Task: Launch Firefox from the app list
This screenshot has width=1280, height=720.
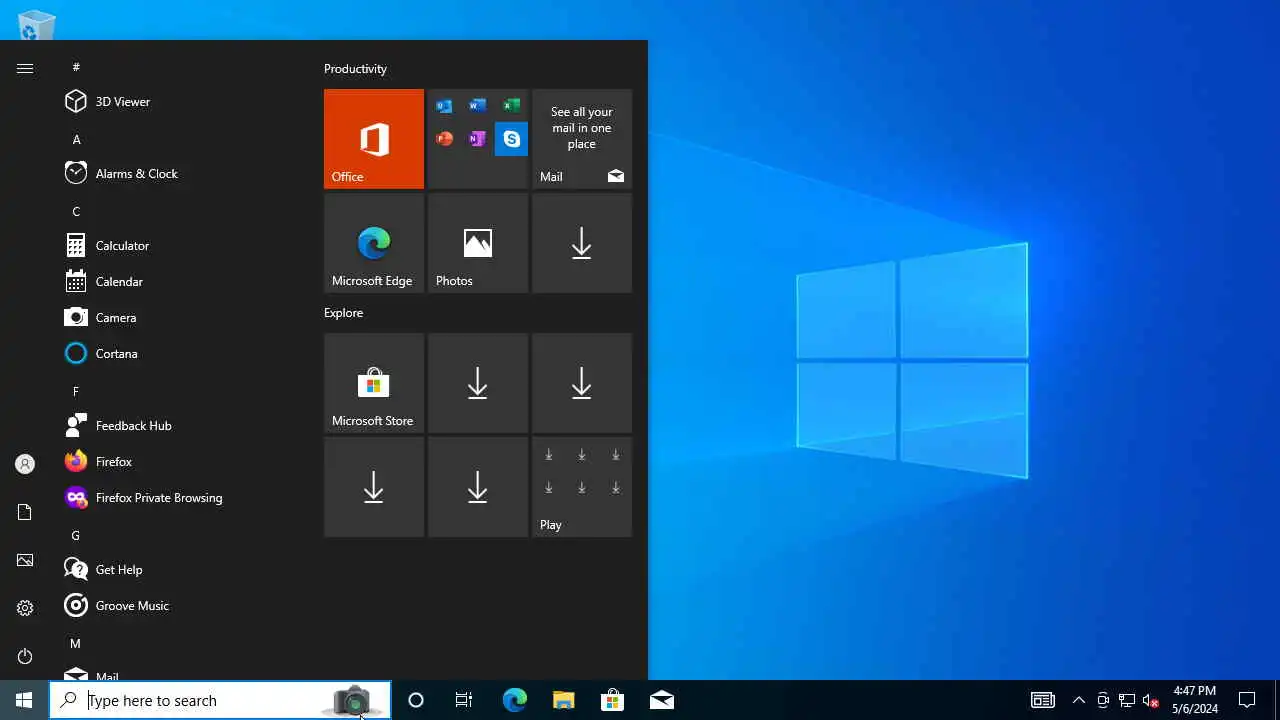Action: point(182,461)
